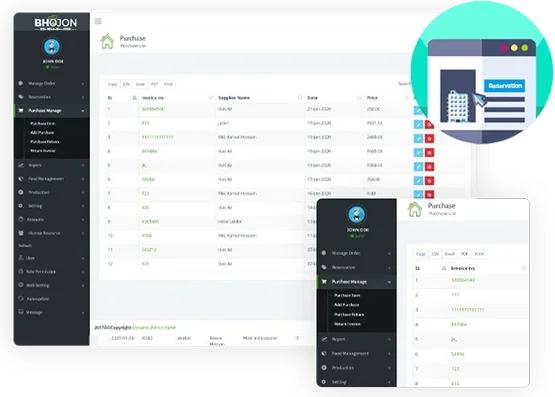Expand Role Permission chevron in main sidebar
555x397 pixels.
coord(83,272)
